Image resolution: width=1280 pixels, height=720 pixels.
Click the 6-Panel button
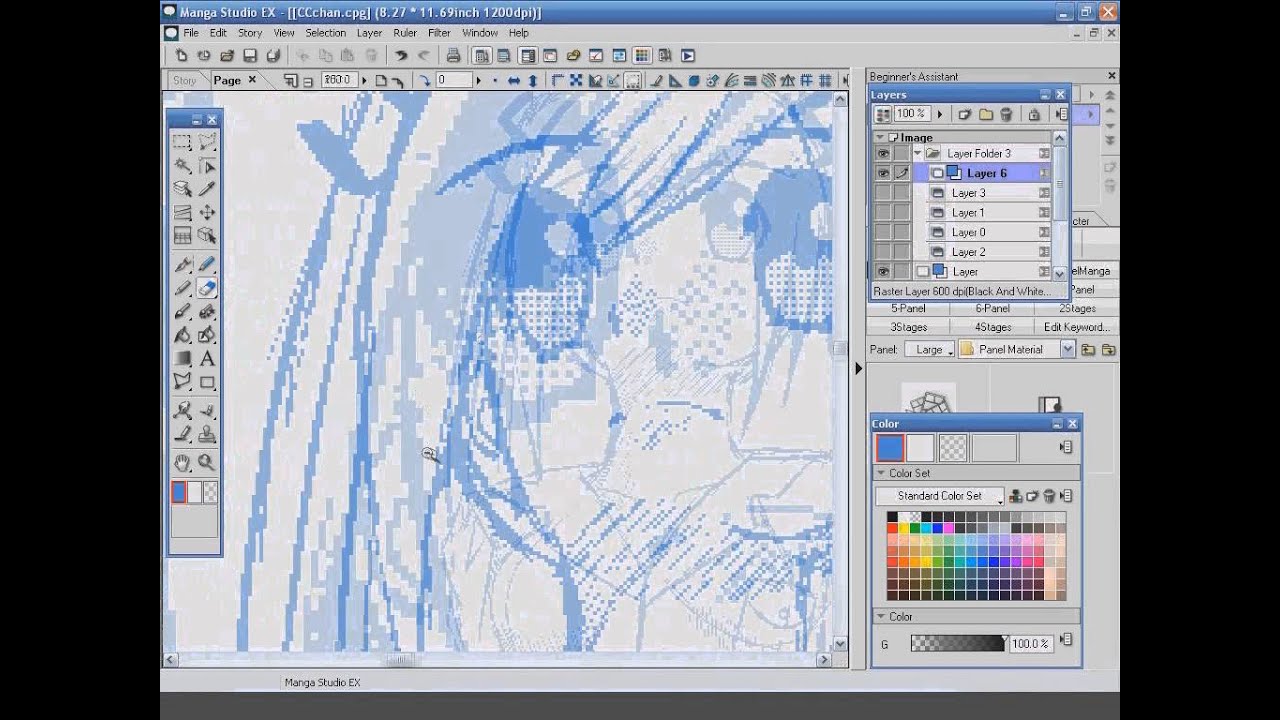click(992, 309)
